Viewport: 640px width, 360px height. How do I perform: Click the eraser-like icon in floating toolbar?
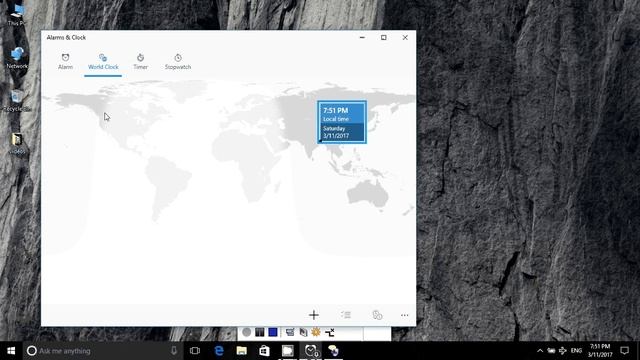coord(290,332)
